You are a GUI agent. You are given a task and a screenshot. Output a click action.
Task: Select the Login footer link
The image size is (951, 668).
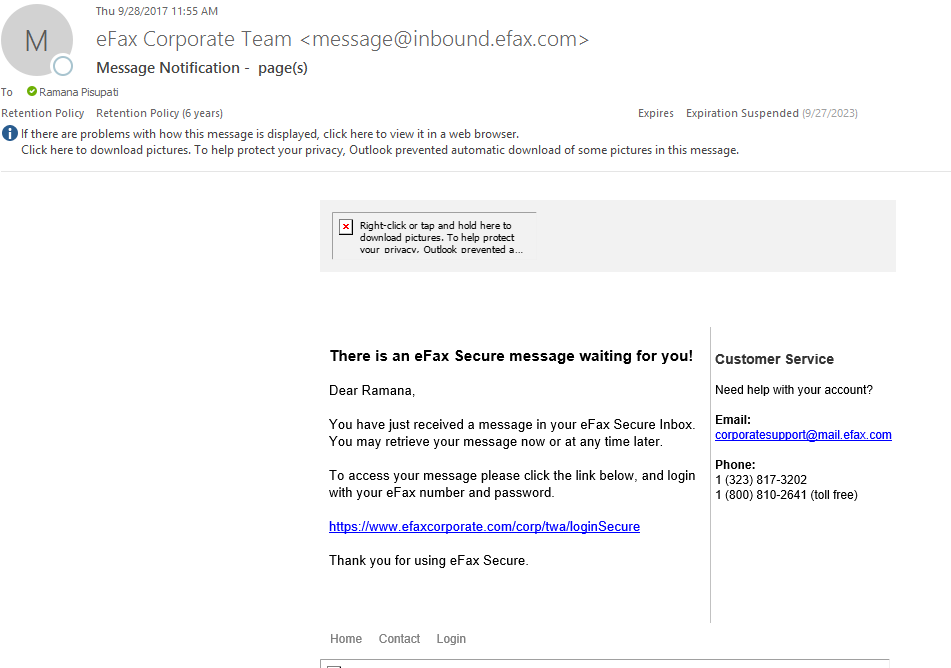click(451, 639)
